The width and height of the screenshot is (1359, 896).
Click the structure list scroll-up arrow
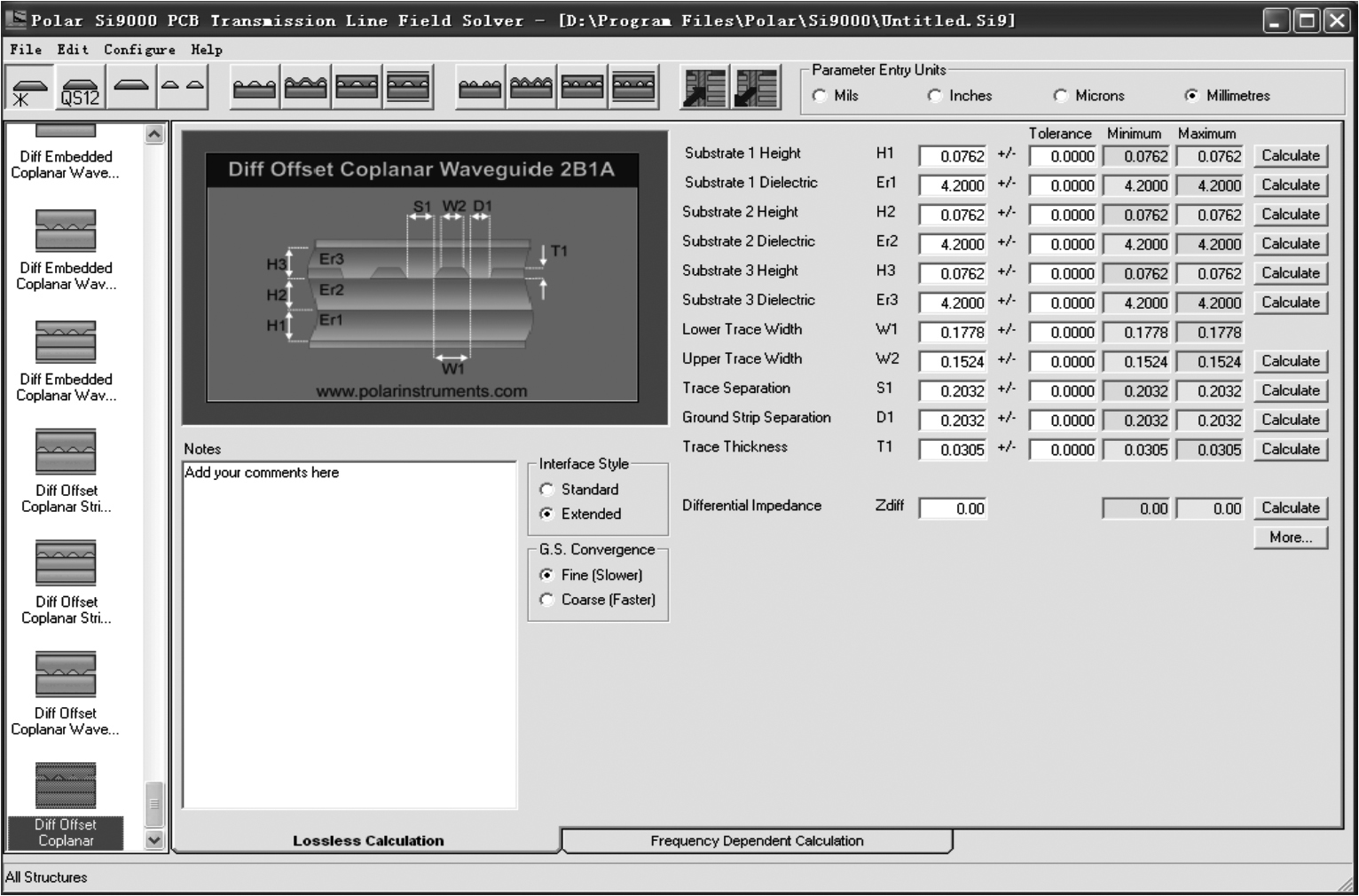(154, 135)
